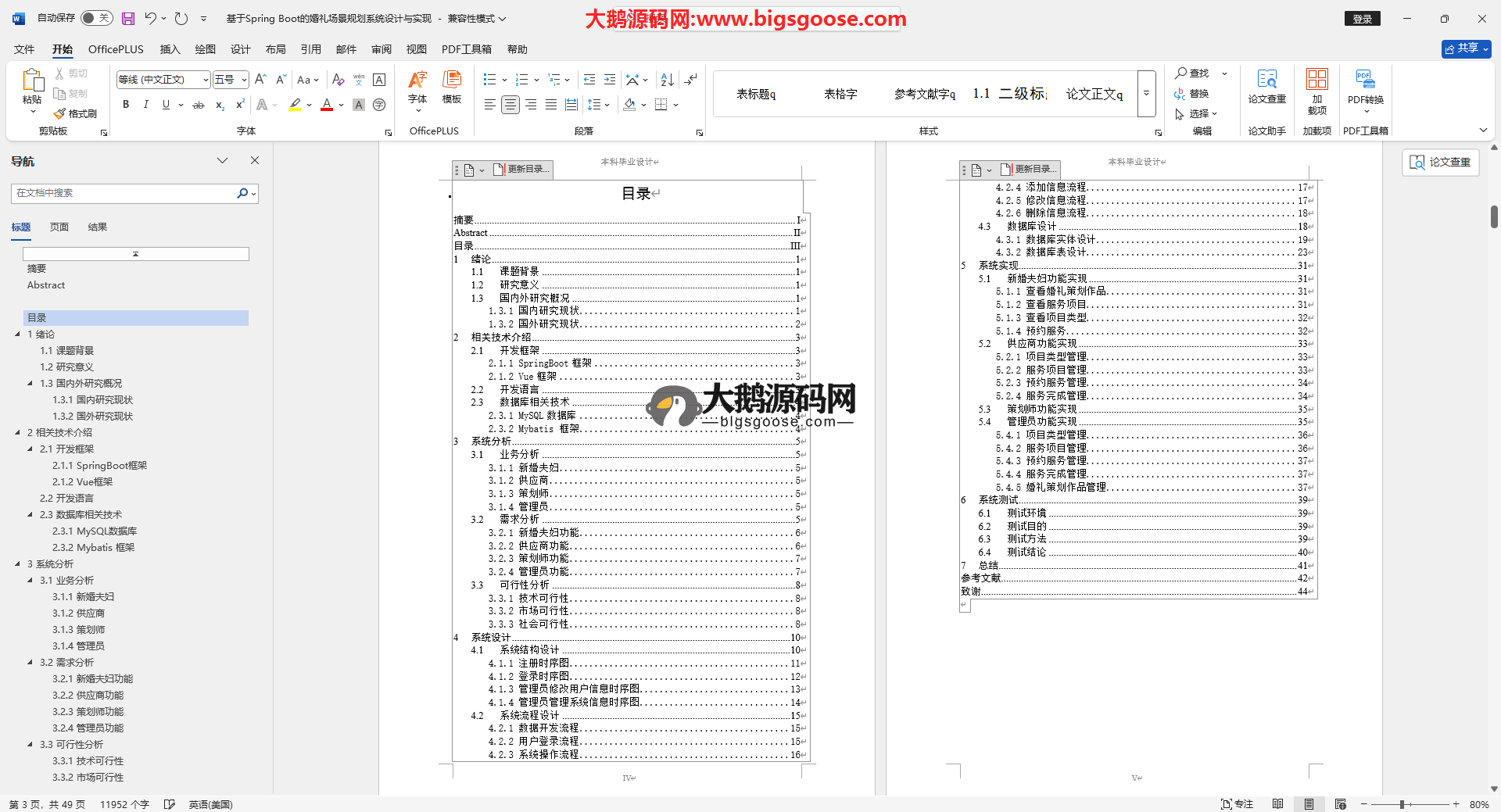Click the 共享 share button
Viewport: 1501px width, 812px height.
1466,48
